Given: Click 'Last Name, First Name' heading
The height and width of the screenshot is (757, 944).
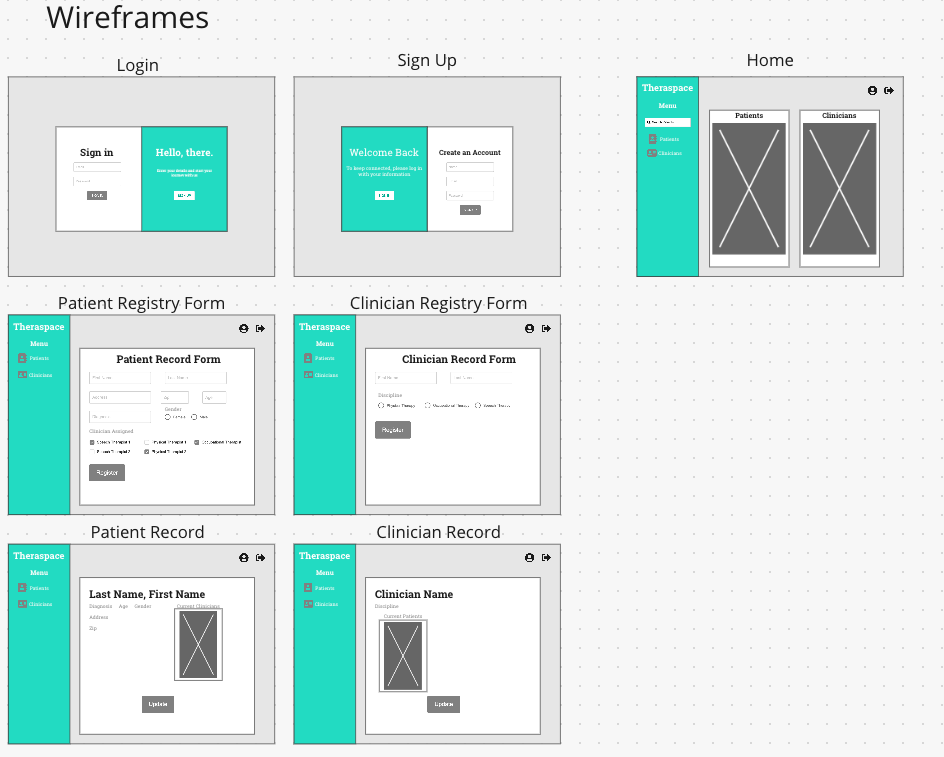Looking at the screenshot, I should [147, 594].
